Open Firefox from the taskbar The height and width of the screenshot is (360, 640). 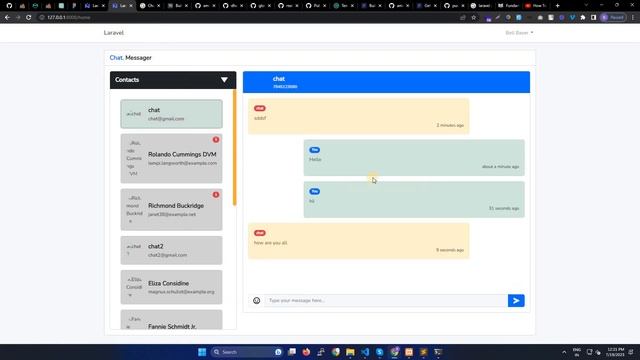(306, 352)
